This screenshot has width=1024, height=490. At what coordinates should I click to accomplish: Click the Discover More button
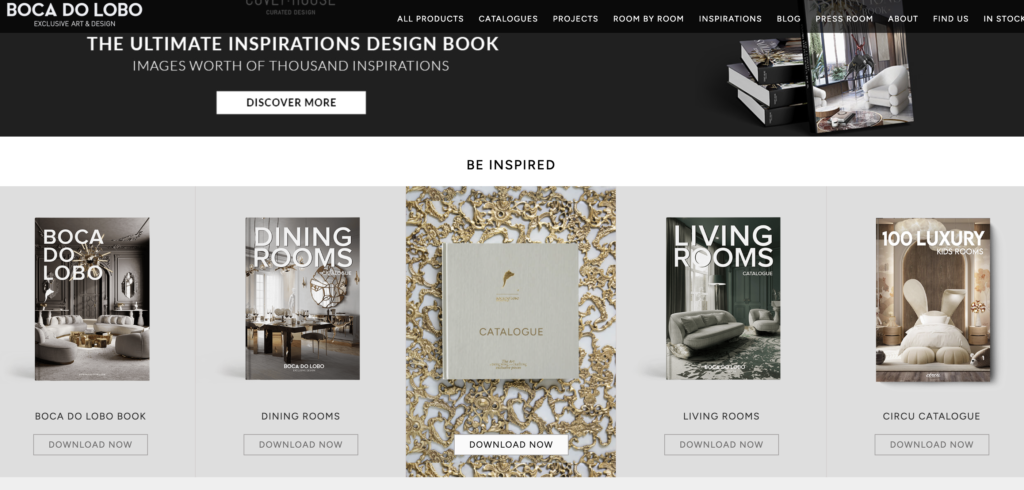(291, 103)
